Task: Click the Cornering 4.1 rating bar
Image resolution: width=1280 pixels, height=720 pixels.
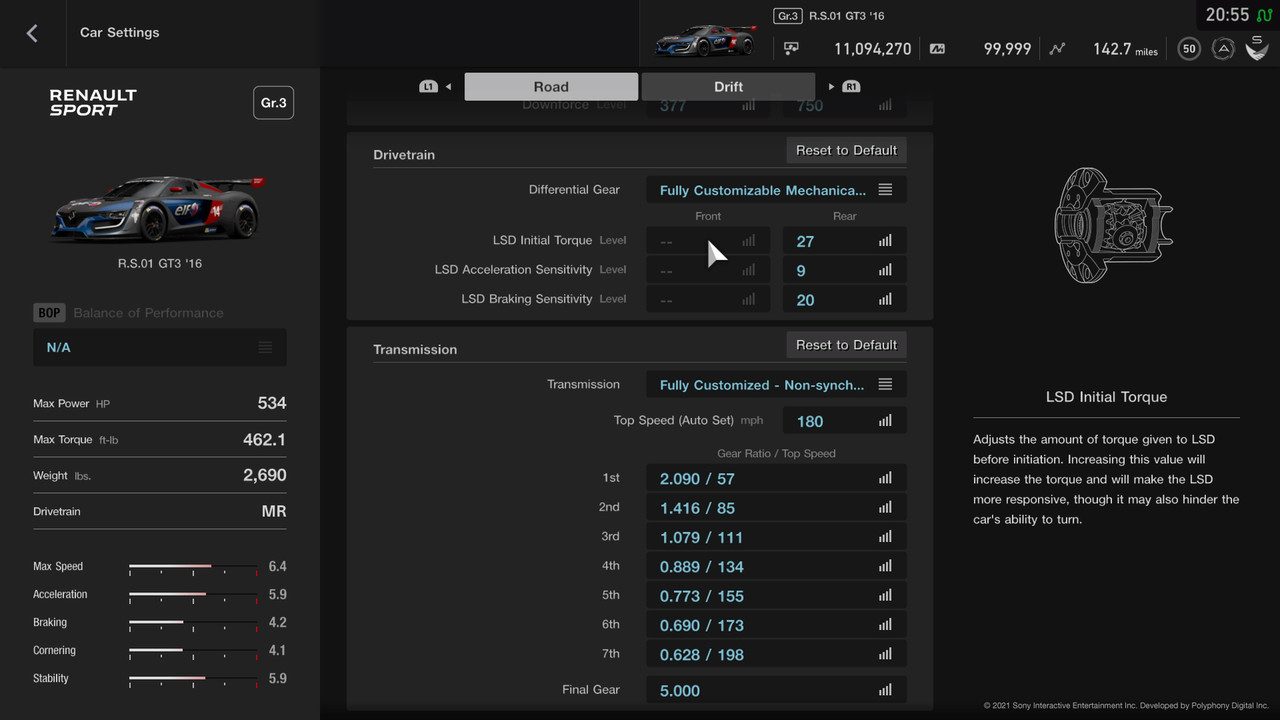Action: coord(193,651)
